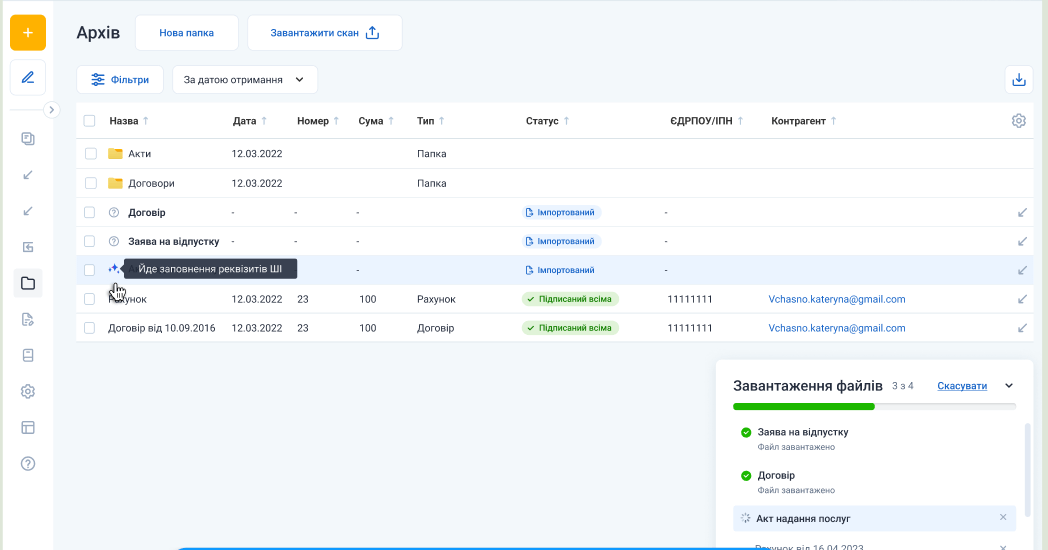
Task: Open the layout panel sidebar icon
Action: [28, 428]
